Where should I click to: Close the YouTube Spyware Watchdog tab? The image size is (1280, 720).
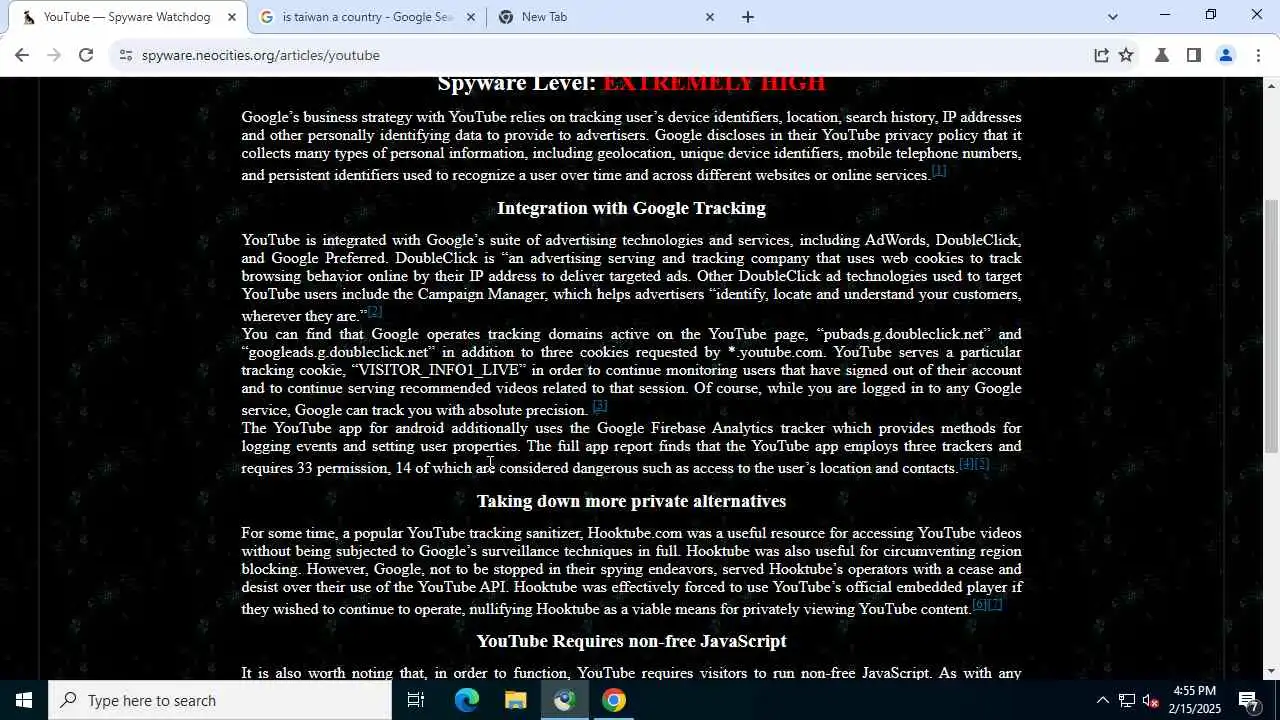(231, 17)
